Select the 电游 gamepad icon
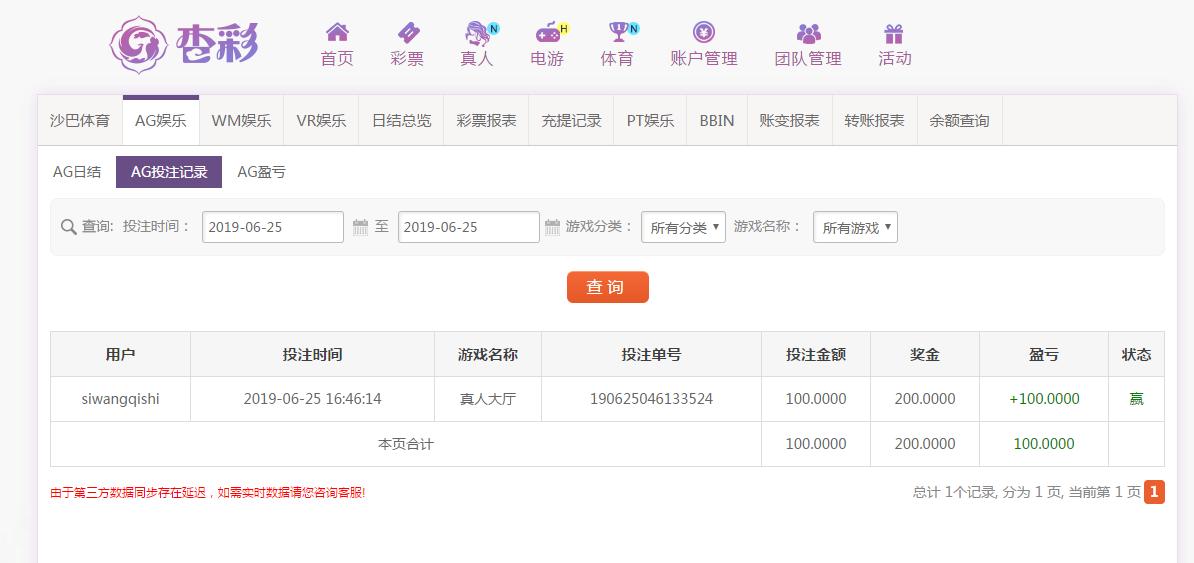The width and height of the screenshot is (1194, 563). tap(547, 34)
